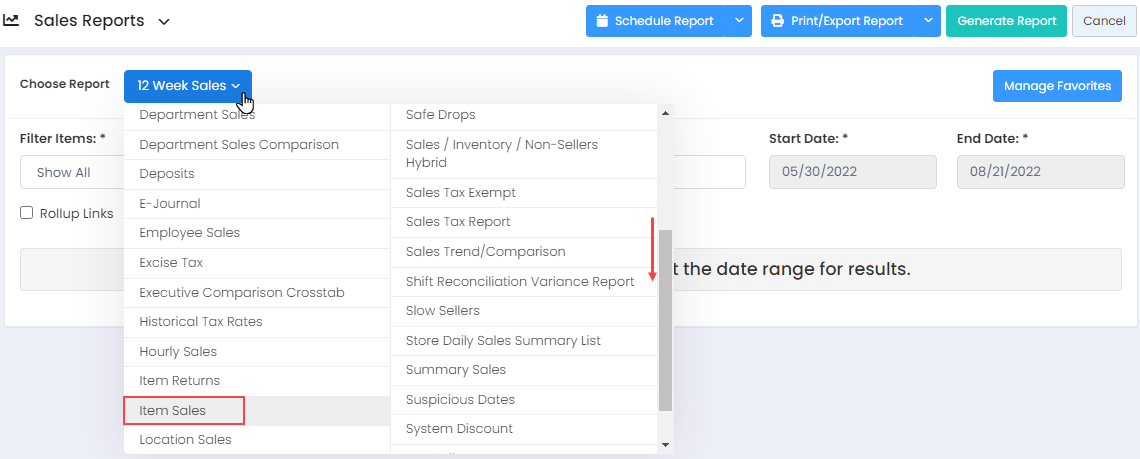The image size is (1140, 459).
Task: Open the Suspicious Dates report
Action: coord(523,399)
